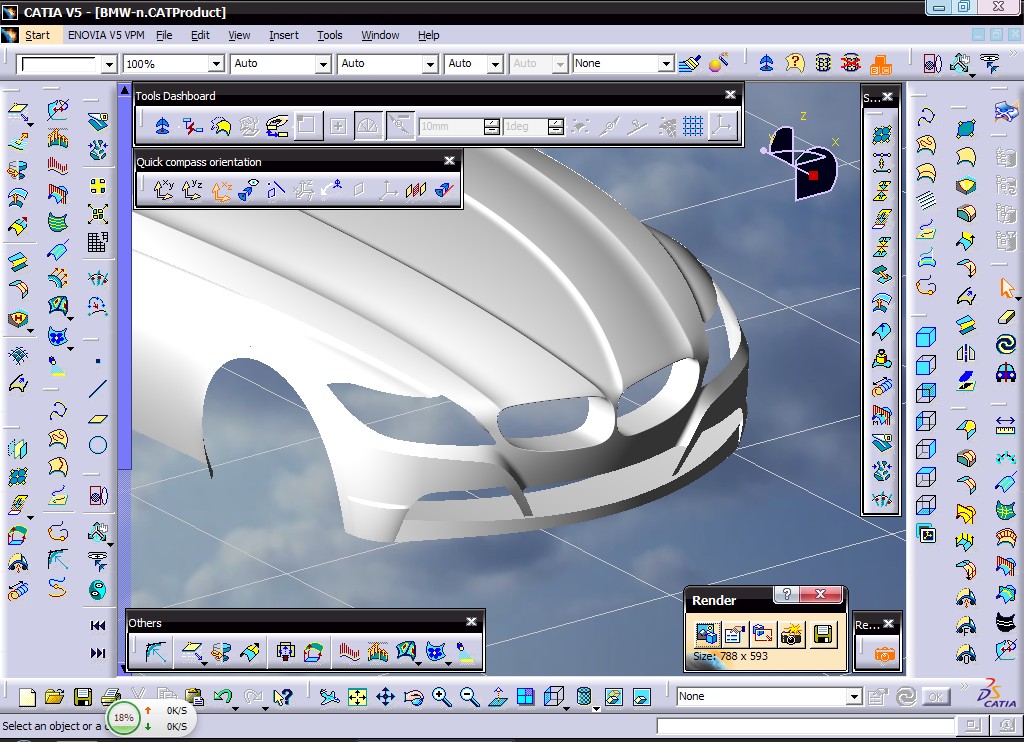1024x742 pixels.
Task: Toggle the attenuation button in Tools Dashboard
Action: click(400, 125)
